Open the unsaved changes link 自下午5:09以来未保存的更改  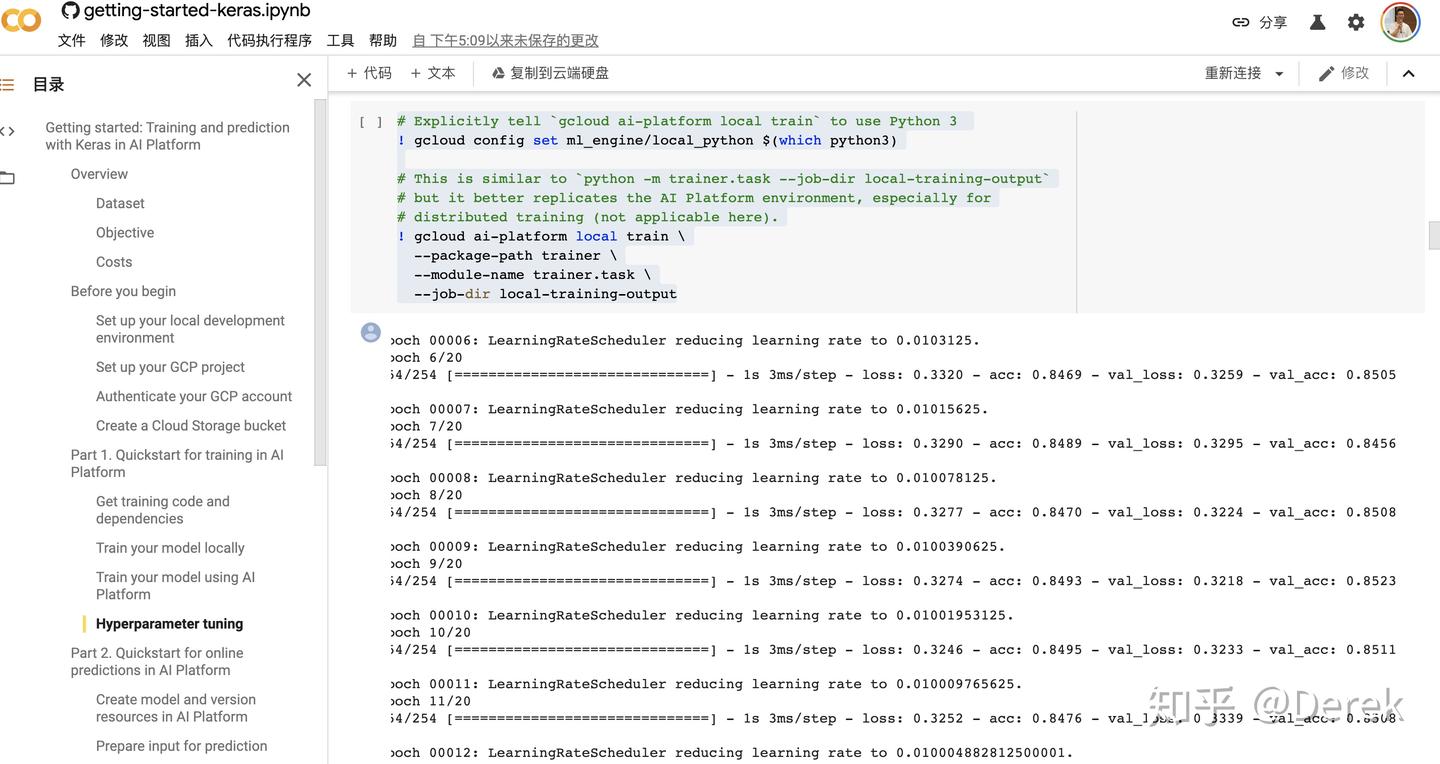point(504,40)
